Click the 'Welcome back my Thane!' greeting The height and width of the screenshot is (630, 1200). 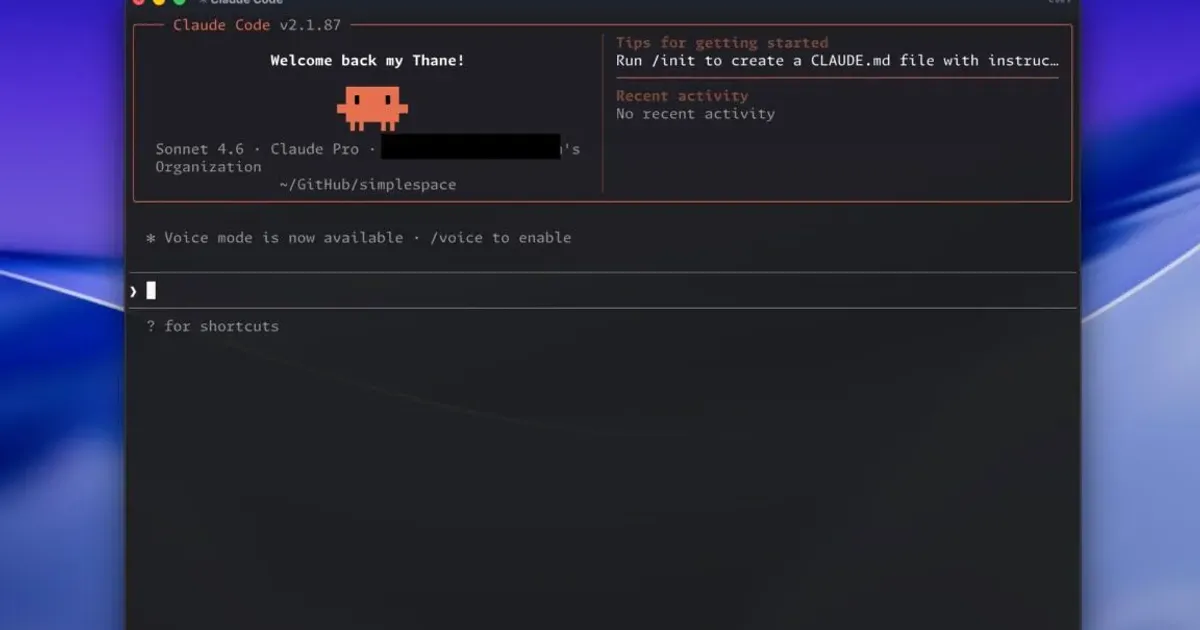367,61
